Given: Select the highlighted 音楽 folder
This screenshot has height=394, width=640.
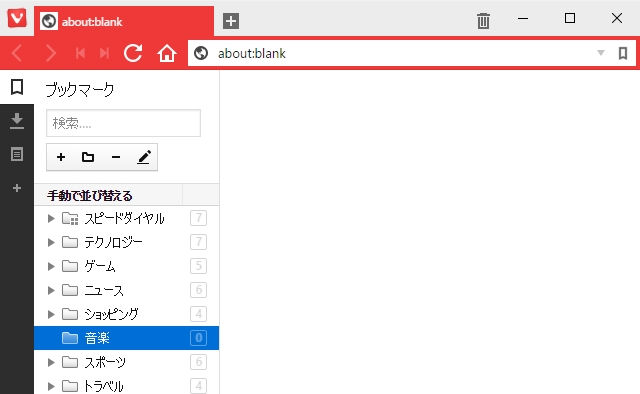Looking at the screenshot, I should pyautogui.click(x=127, y=338).
